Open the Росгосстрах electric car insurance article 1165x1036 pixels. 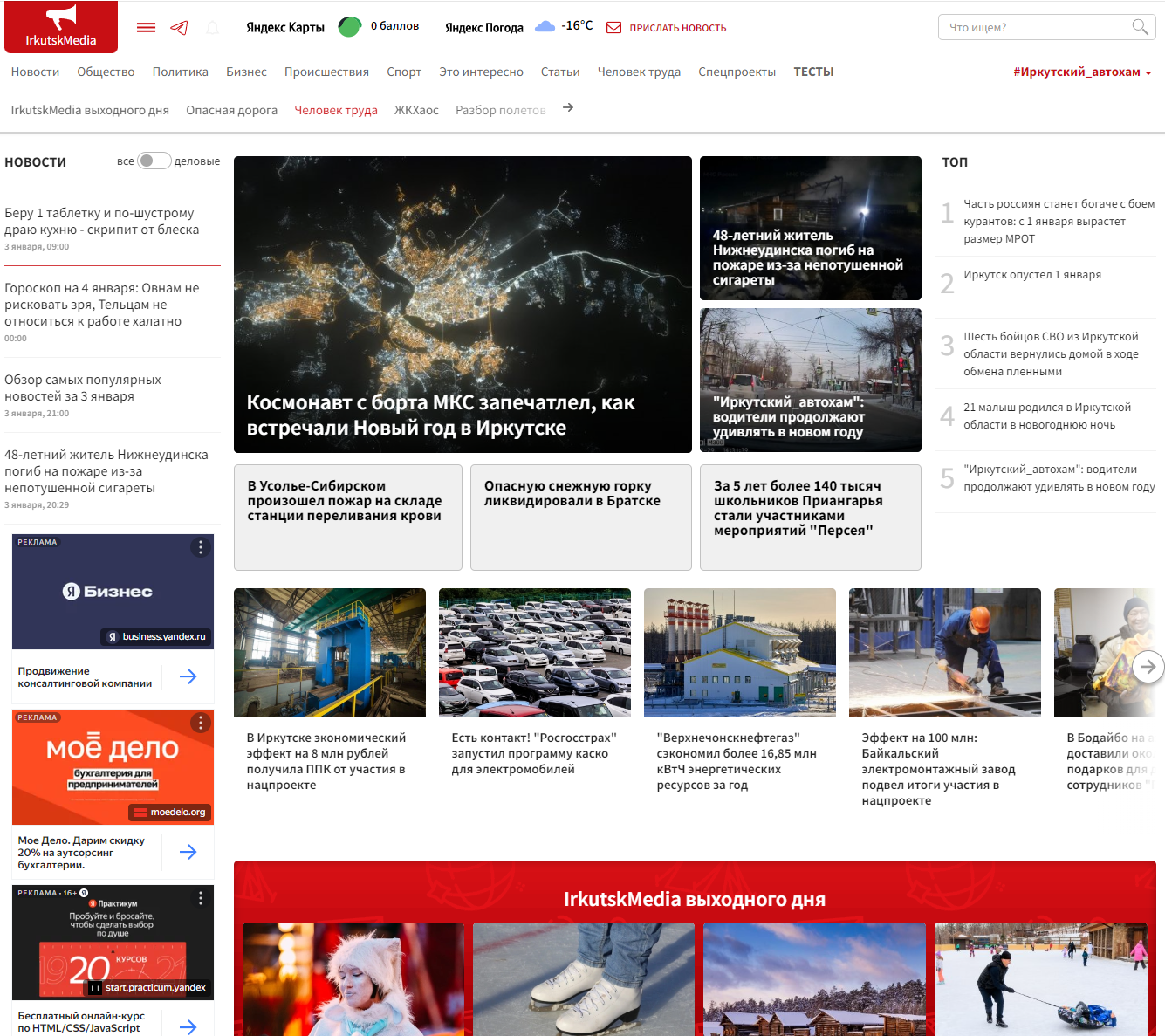[x=535, y=684]
